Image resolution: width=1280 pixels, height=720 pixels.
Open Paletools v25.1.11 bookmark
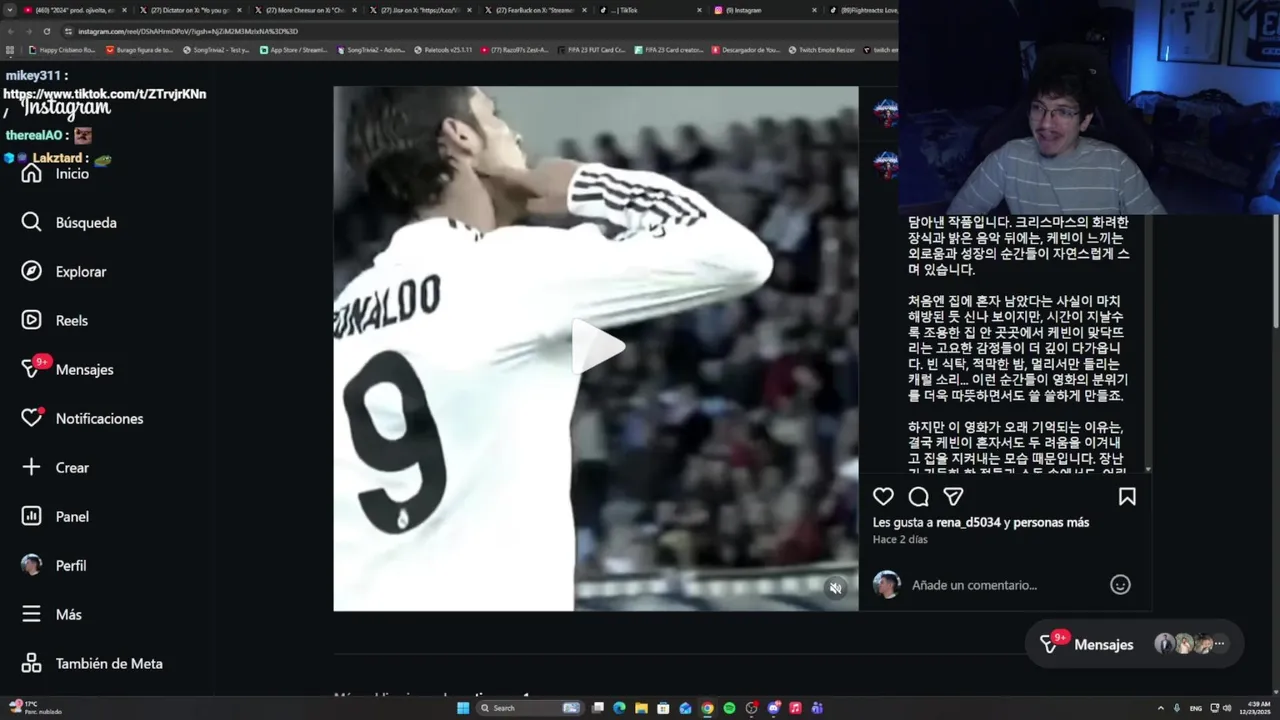click(x=443, y=50)
